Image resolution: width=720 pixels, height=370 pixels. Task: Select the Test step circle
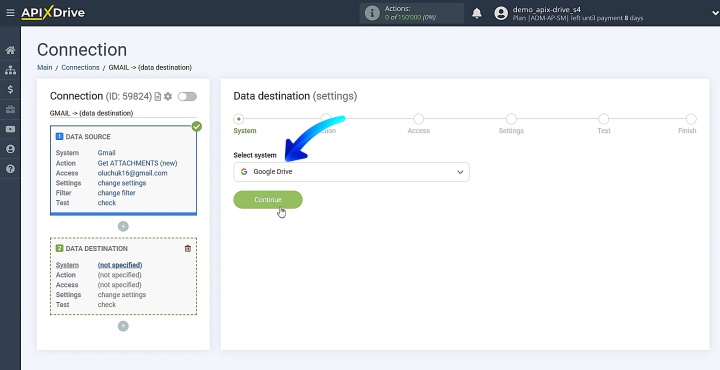pyautogui.click(x=603, y=119)
